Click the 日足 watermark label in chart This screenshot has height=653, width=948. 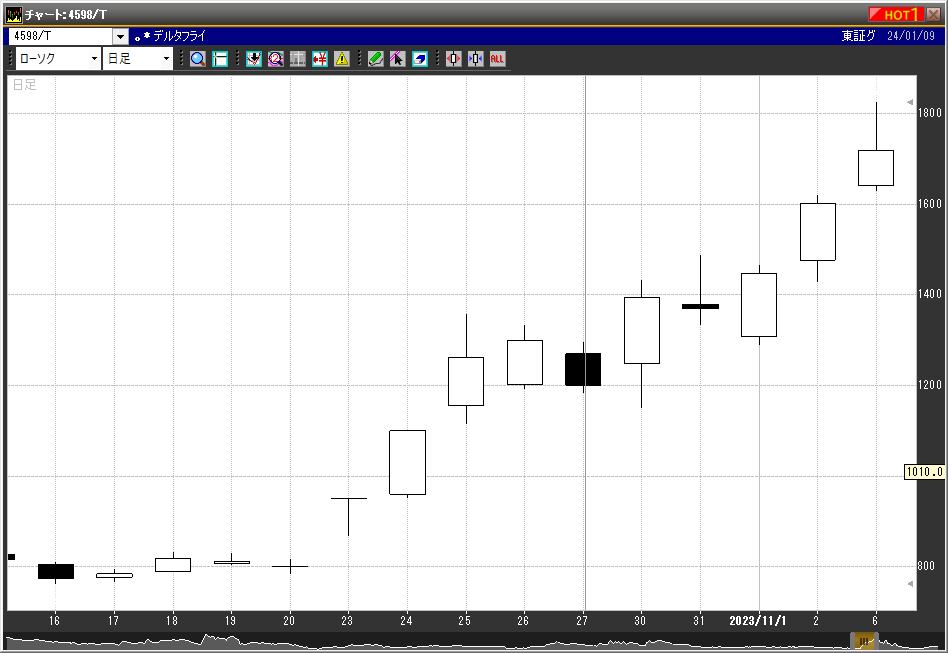tap(25, 85)
